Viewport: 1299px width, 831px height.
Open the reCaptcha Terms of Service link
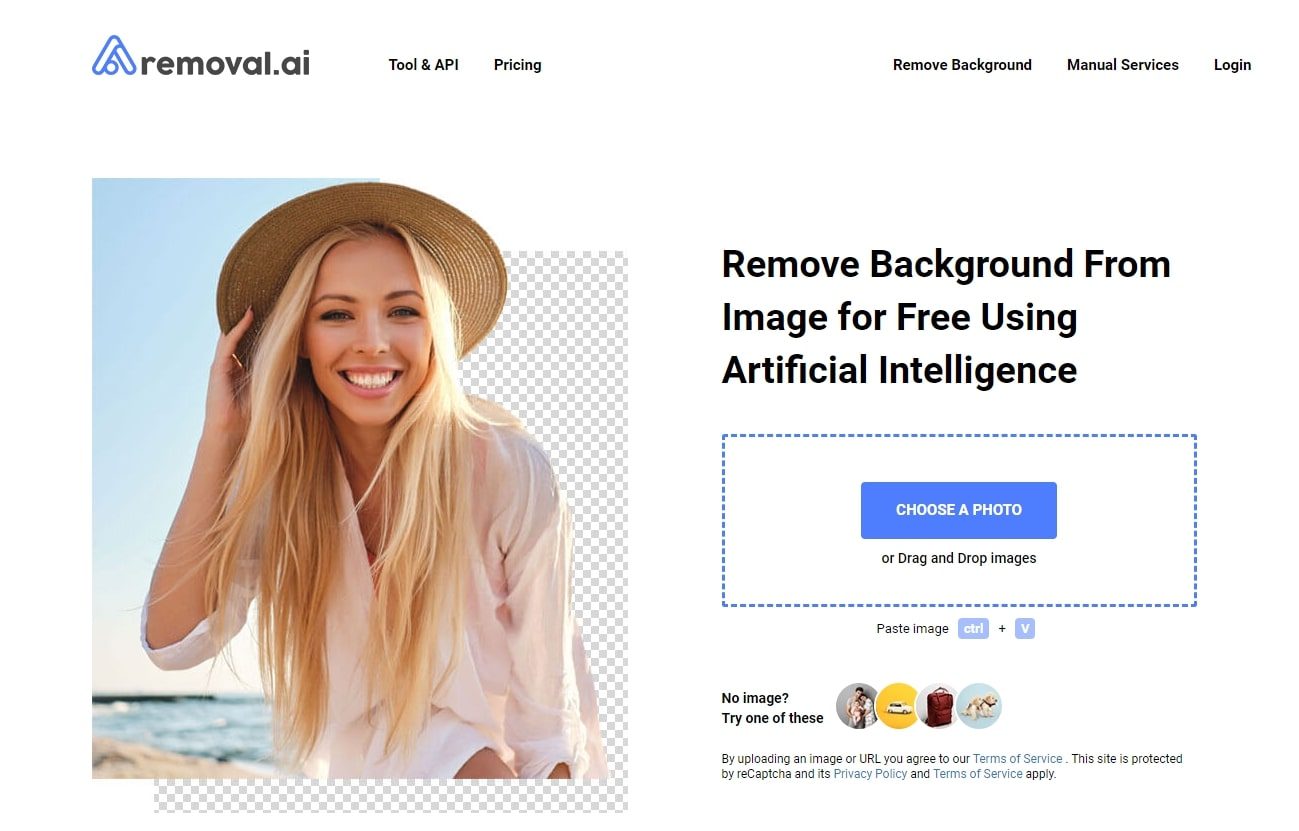(x=978, y=774)
